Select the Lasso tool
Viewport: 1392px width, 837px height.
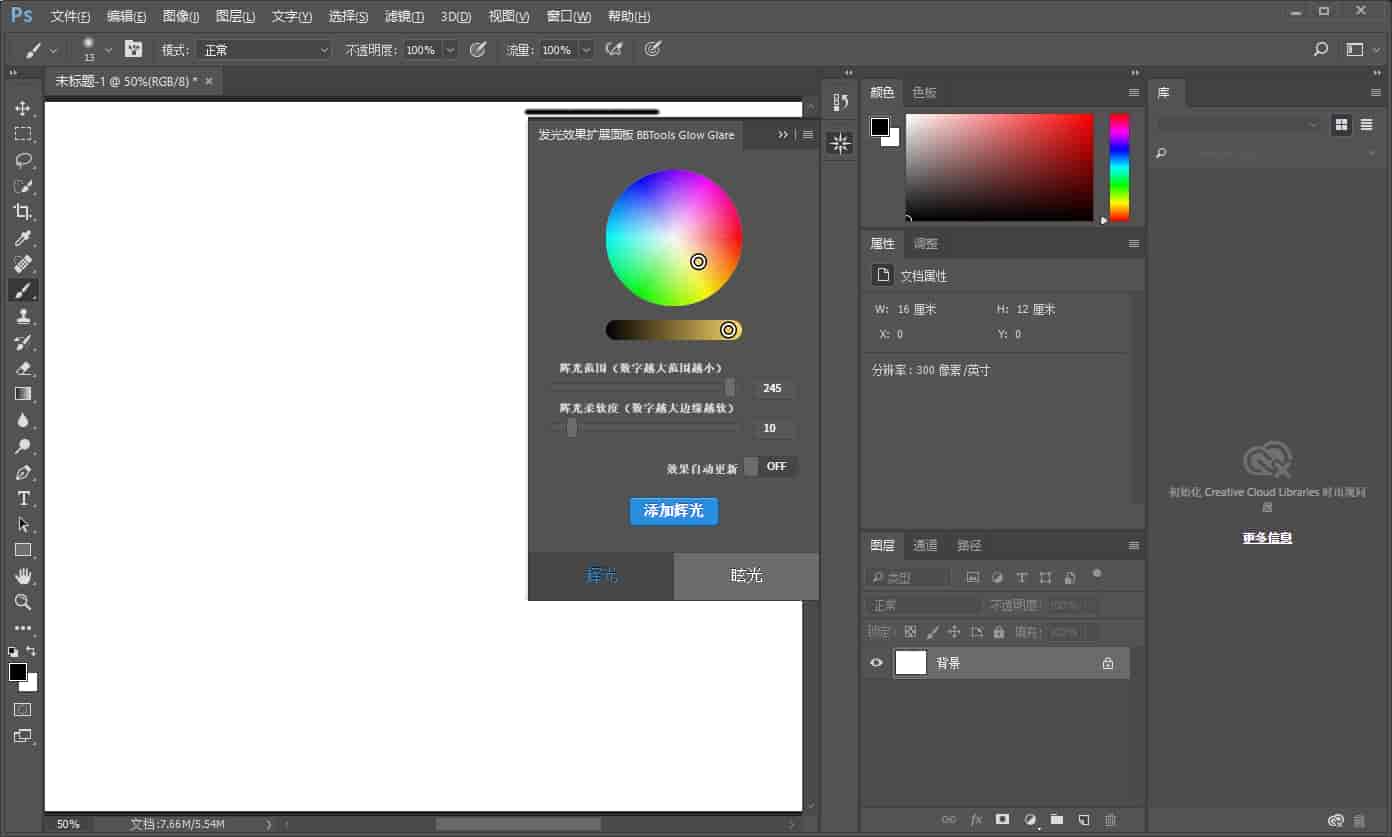pyautogui.click(x=23, y=160)
